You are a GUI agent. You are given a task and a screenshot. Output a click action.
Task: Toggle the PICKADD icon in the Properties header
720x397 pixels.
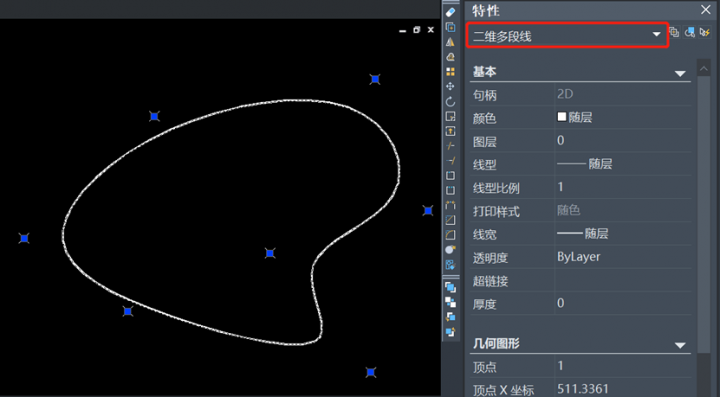674,32
